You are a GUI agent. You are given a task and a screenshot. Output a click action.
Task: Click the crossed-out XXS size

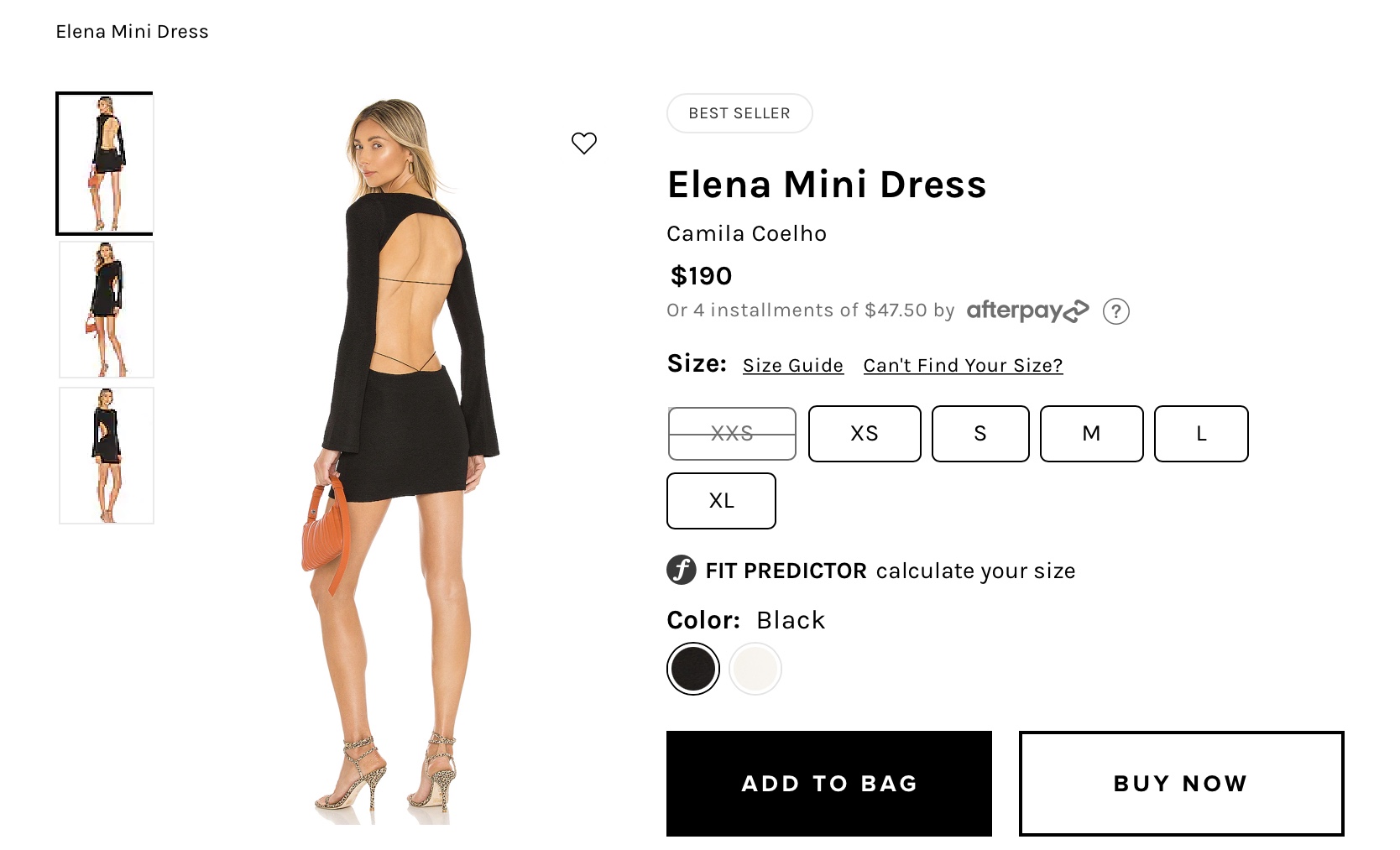[x=732, y=434]
